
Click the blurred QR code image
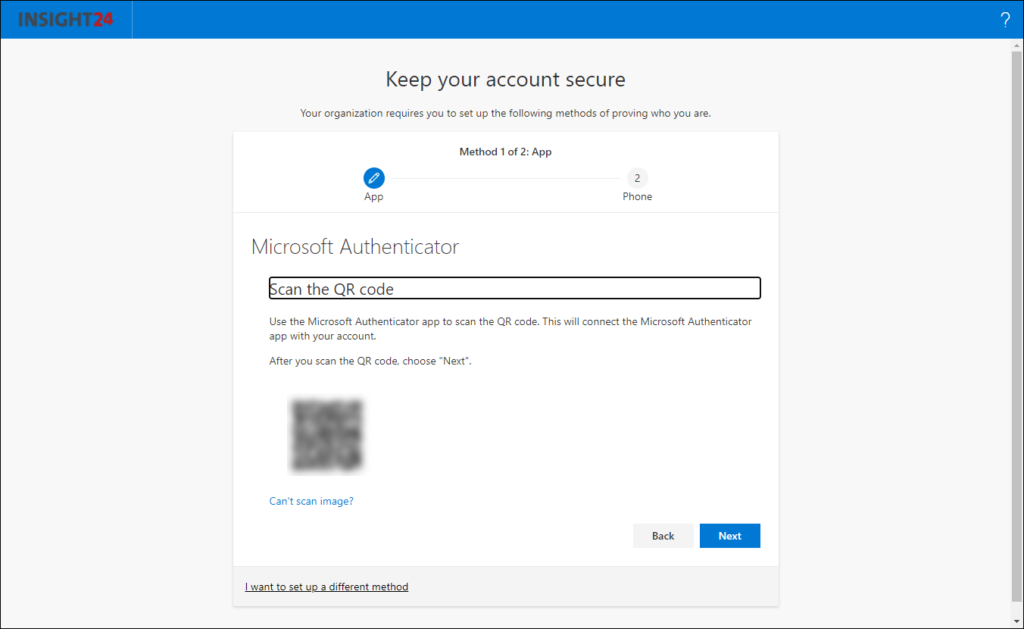(x=325, y=436)
